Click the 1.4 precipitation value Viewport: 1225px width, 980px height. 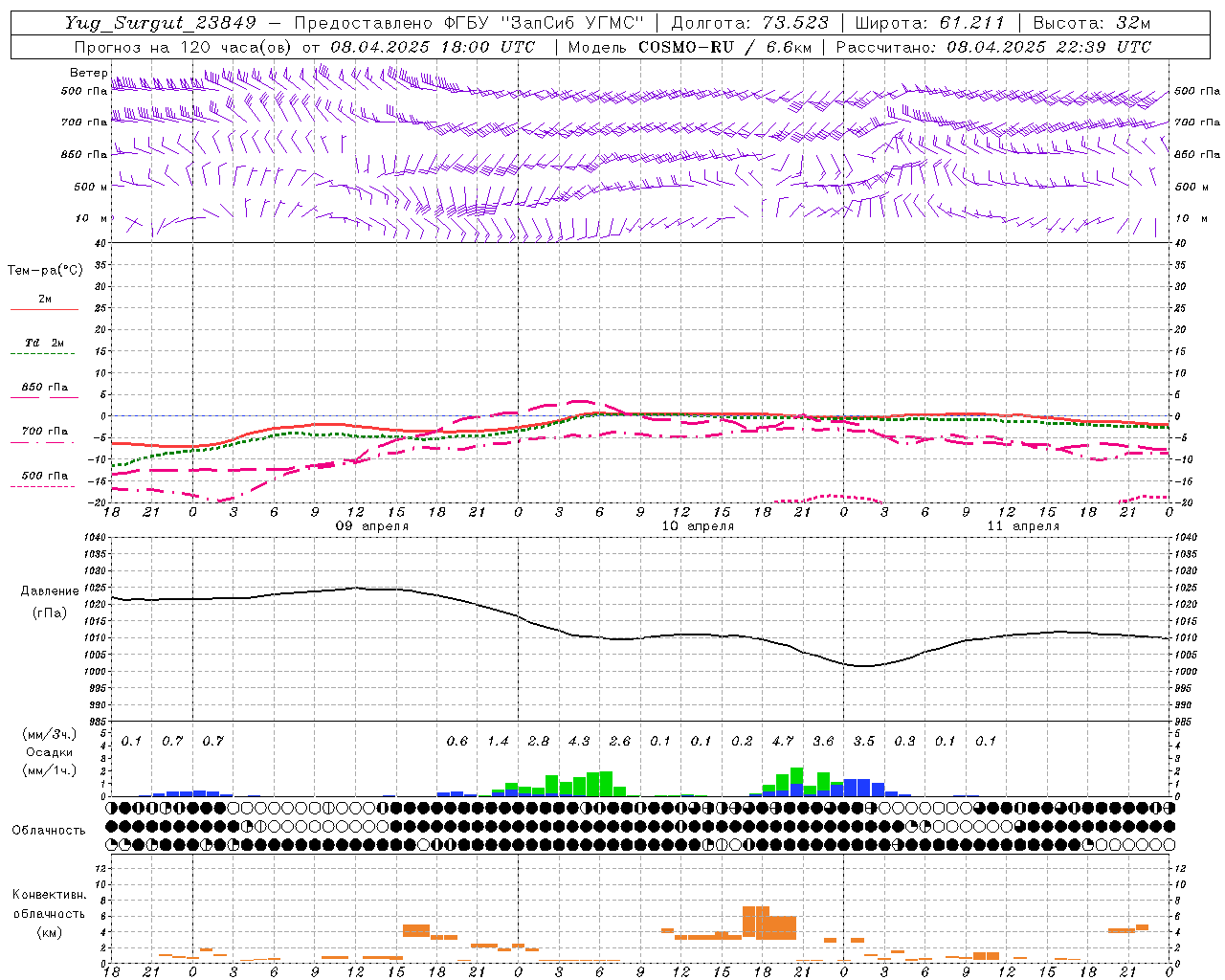coord(498,742)
